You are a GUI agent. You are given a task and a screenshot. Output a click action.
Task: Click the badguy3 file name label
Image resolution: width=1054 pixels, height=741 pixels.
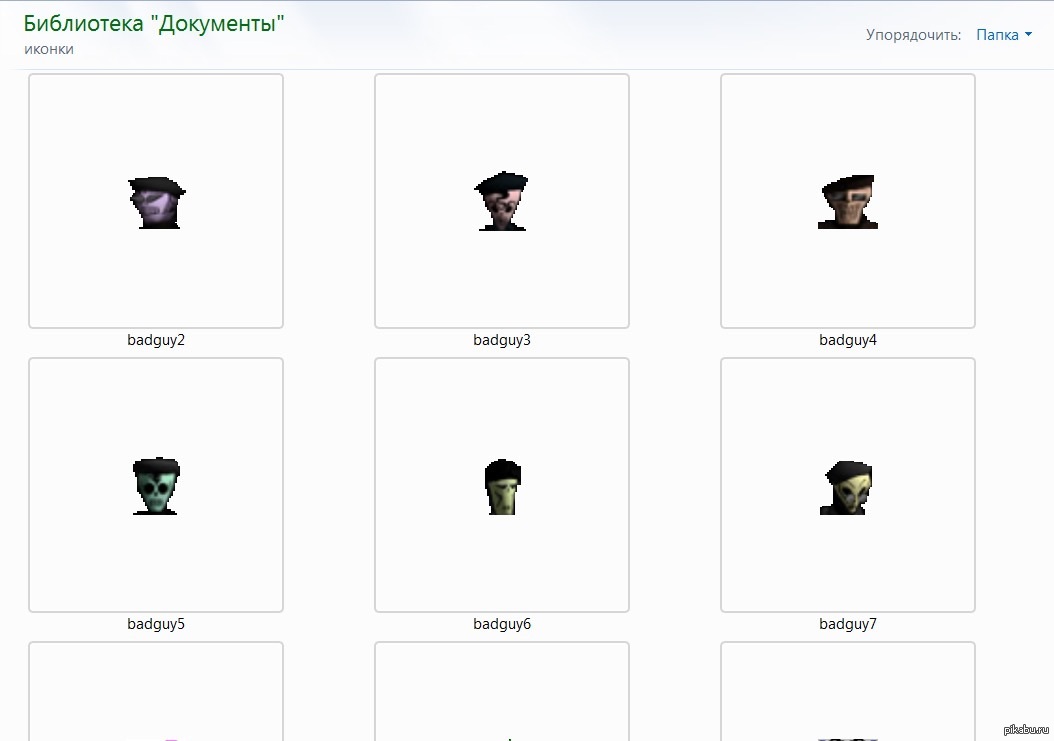(x=502, y=340)
